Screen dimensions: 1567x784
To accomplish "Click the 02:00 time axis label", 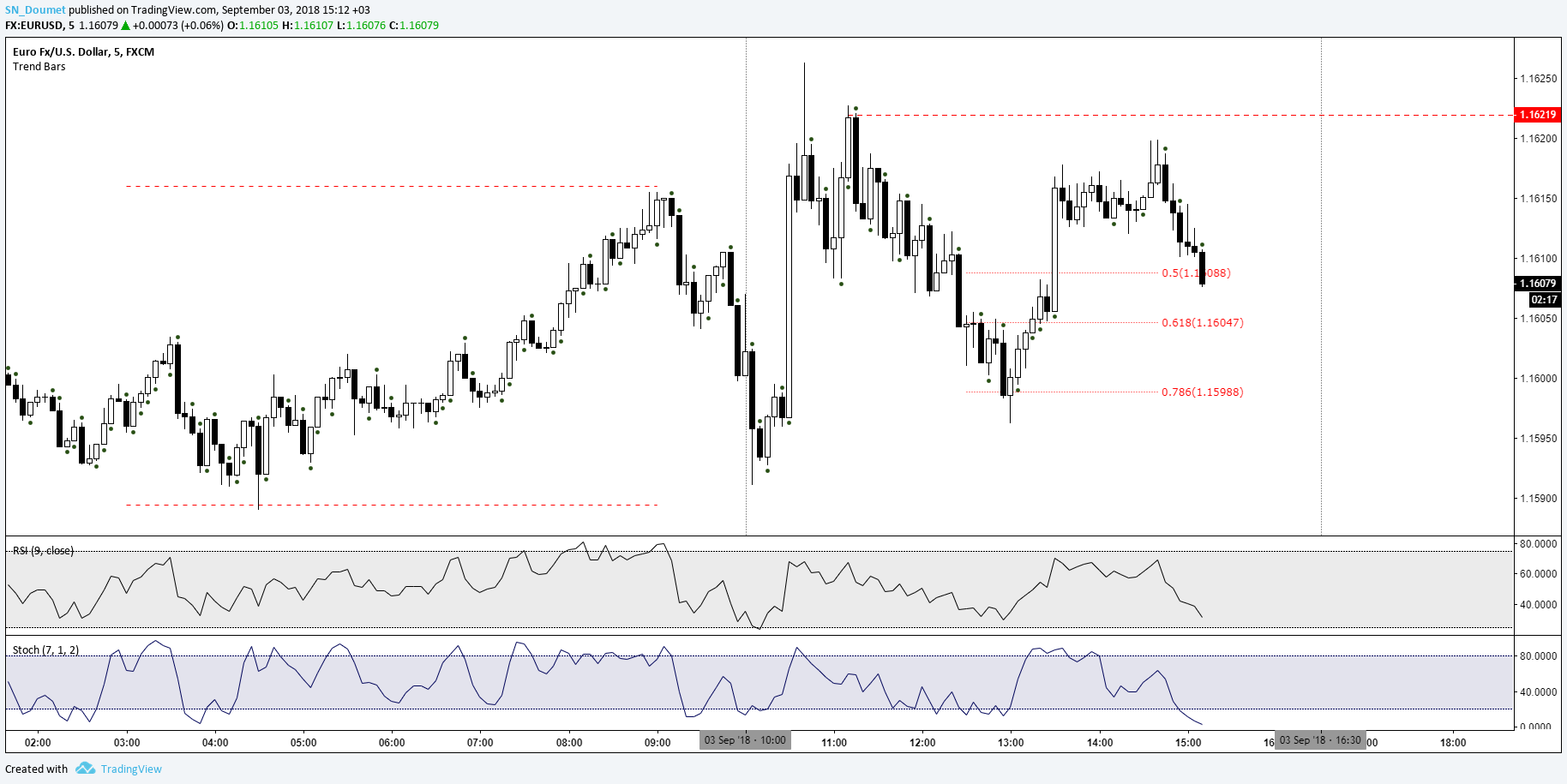I will pyautogui.click(x=38, y=743).
